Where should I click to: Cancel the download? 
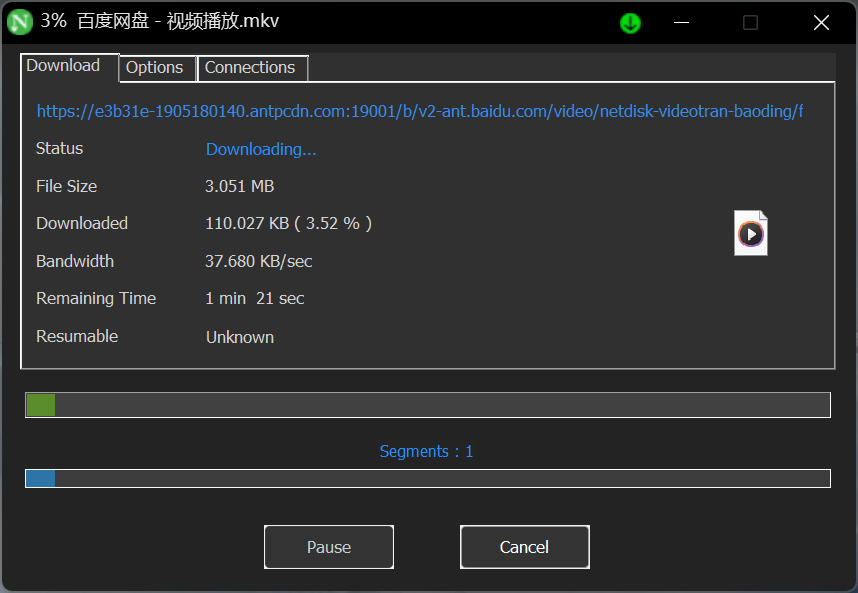point(524,547)
